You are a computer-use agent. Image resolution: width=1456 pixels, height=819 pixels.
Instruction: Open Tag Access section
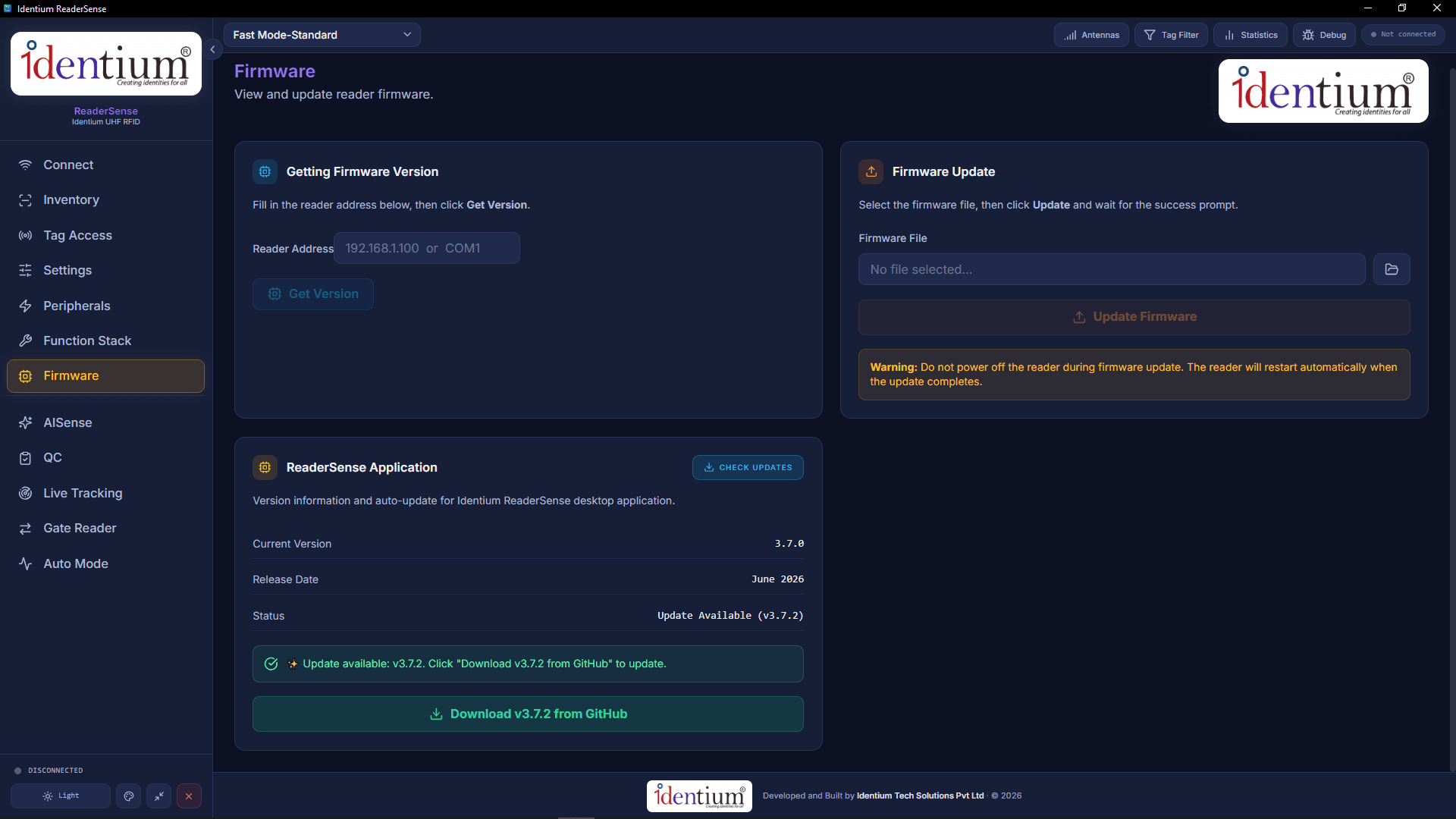point(105,235)
